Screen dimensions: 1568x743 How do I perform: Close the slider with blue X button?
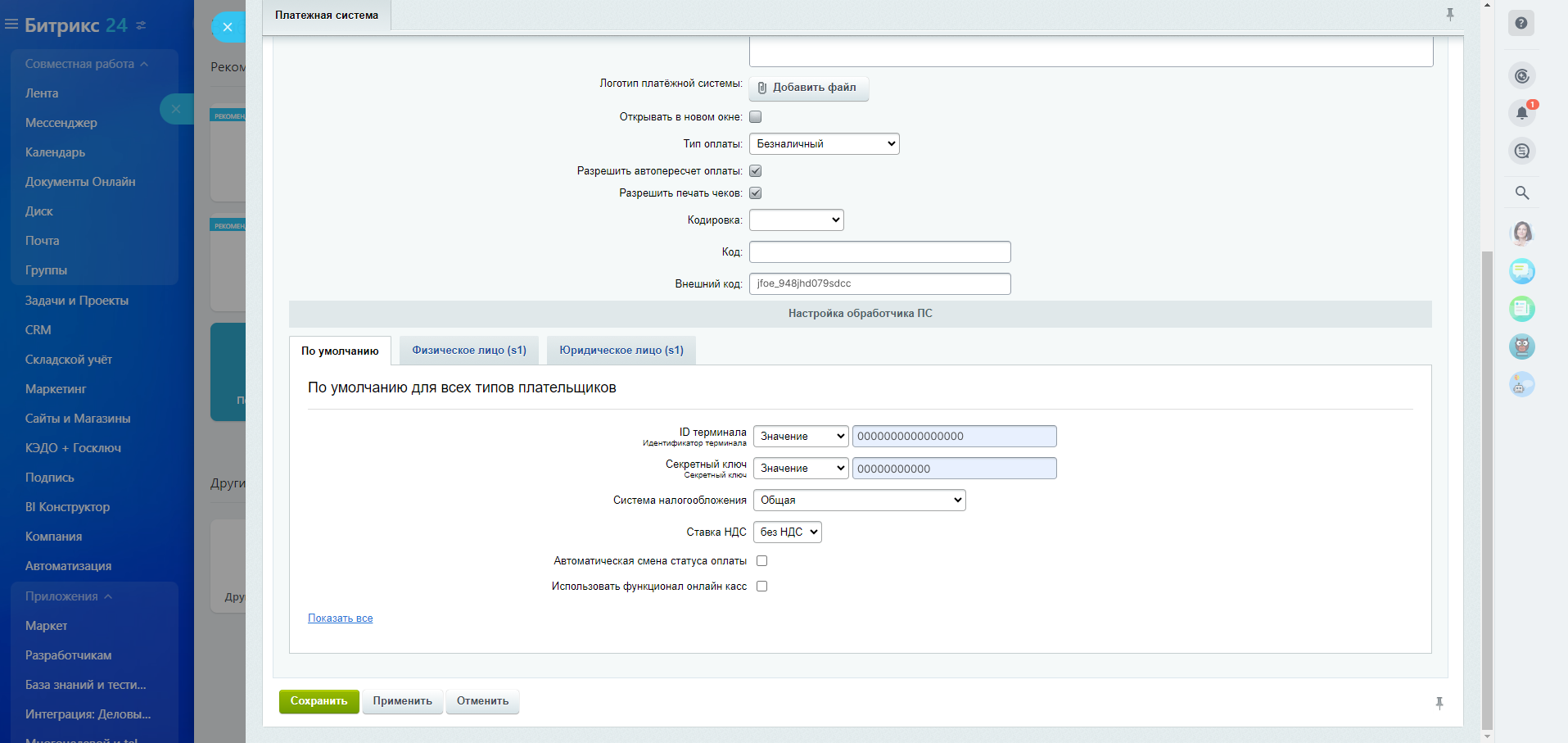[228, 27]
